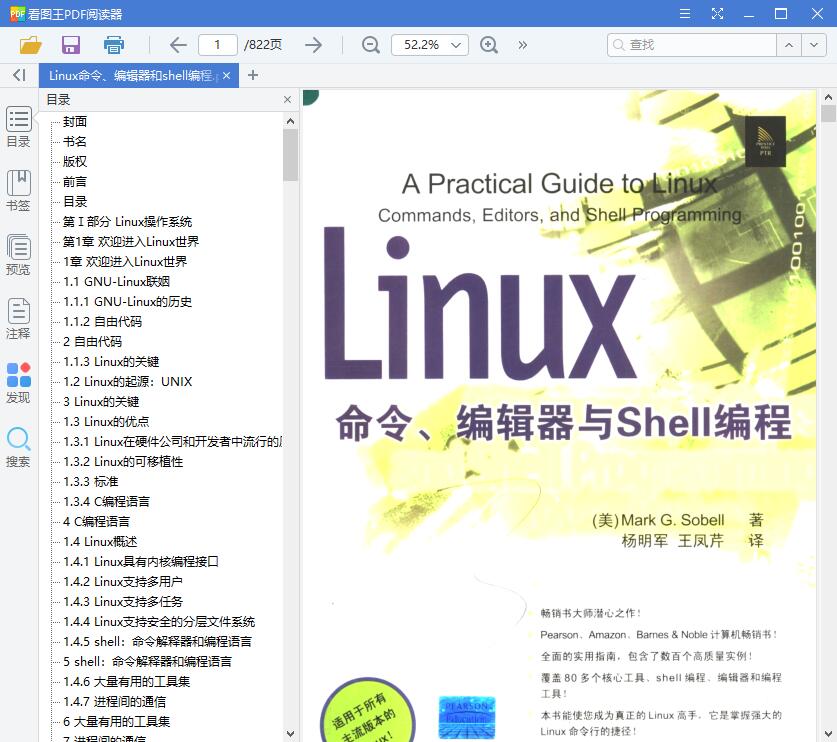Viewport: 837px width, 742px height.
Task: Select 1.3.3 标准 outline entry
Action: [x=91, y=481]
